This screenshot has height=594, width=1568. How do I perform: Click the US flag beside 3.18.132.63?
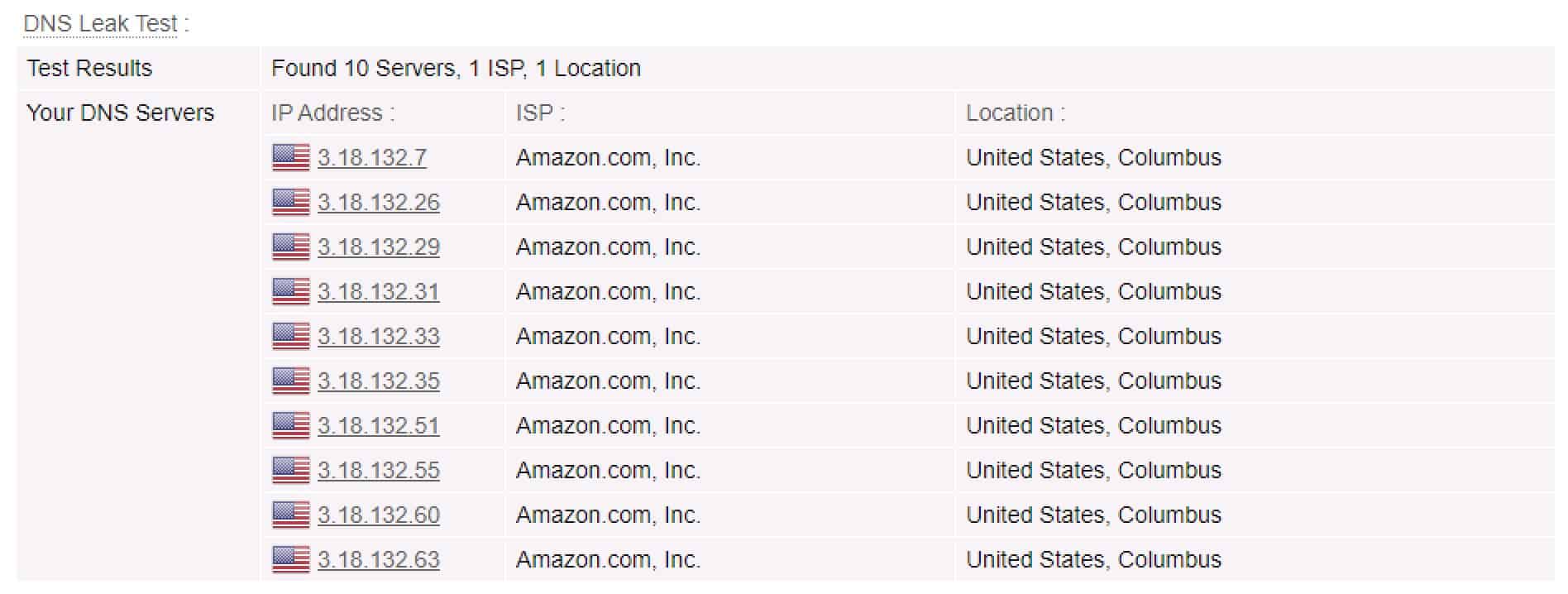291,559
